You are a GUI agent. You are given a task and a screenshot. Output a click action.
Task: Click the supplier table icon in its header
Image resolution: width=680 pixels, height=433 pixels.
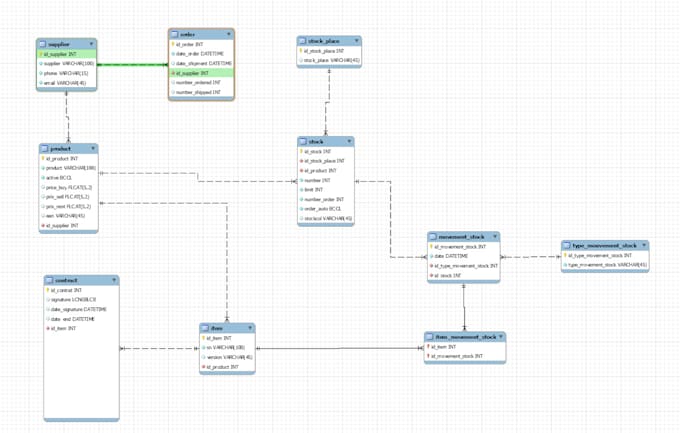(x=42, y=44)
